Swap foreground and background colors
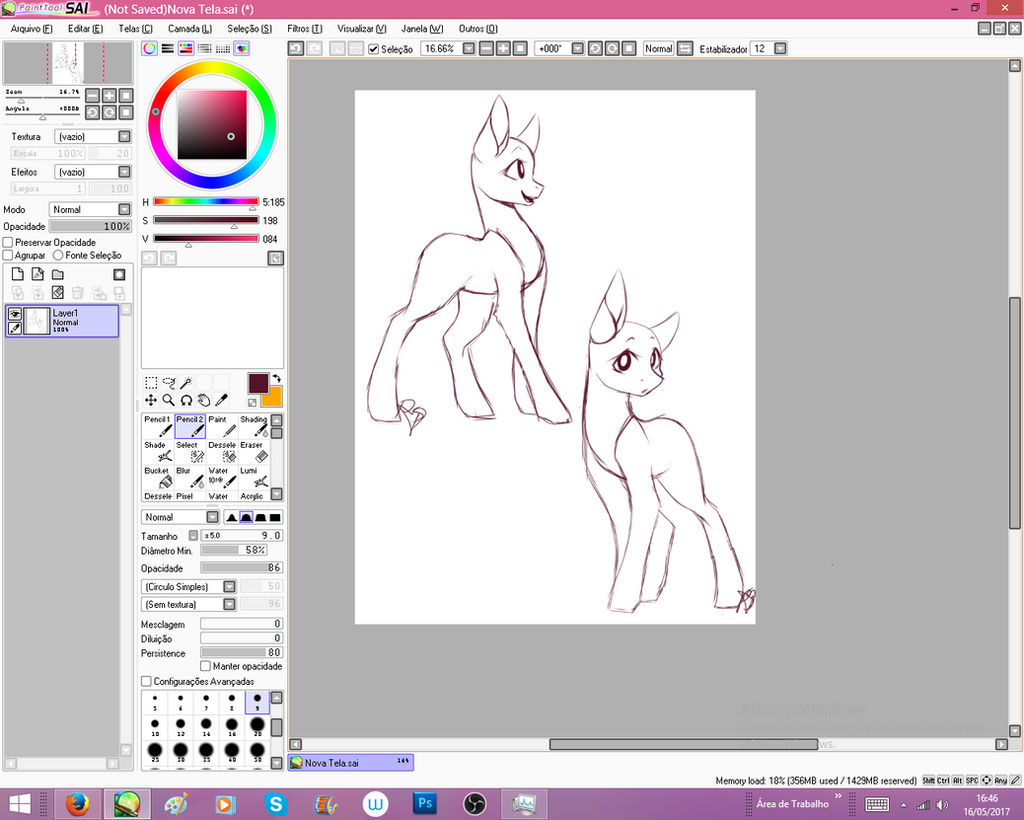This screenshot has width=1024, height=820. click(x=276, y=378)
